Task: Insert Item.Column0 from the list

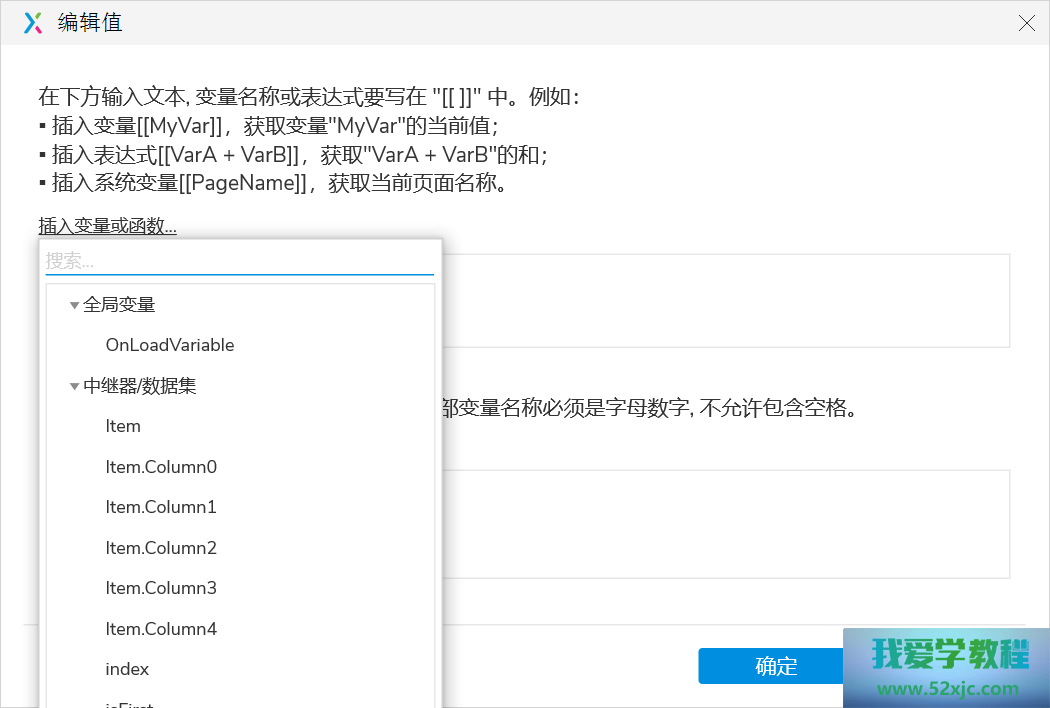Action: click(x=161, y=467)
